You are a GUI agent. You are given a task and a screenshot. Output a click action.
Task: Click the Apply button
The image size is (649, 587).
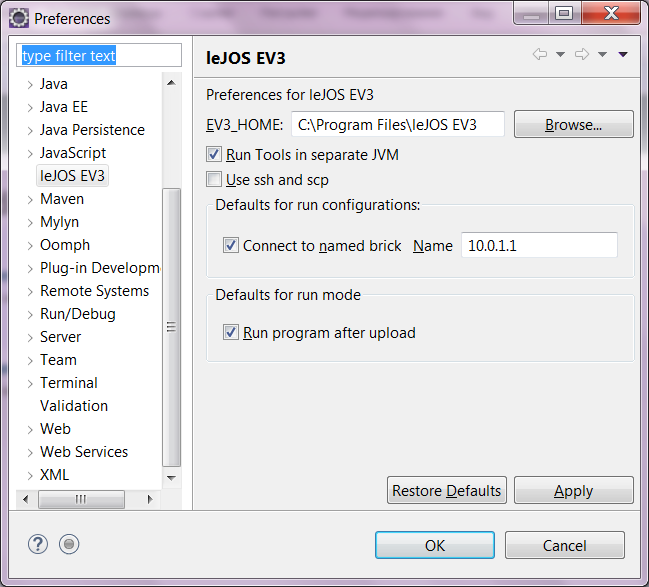(574, 490)
